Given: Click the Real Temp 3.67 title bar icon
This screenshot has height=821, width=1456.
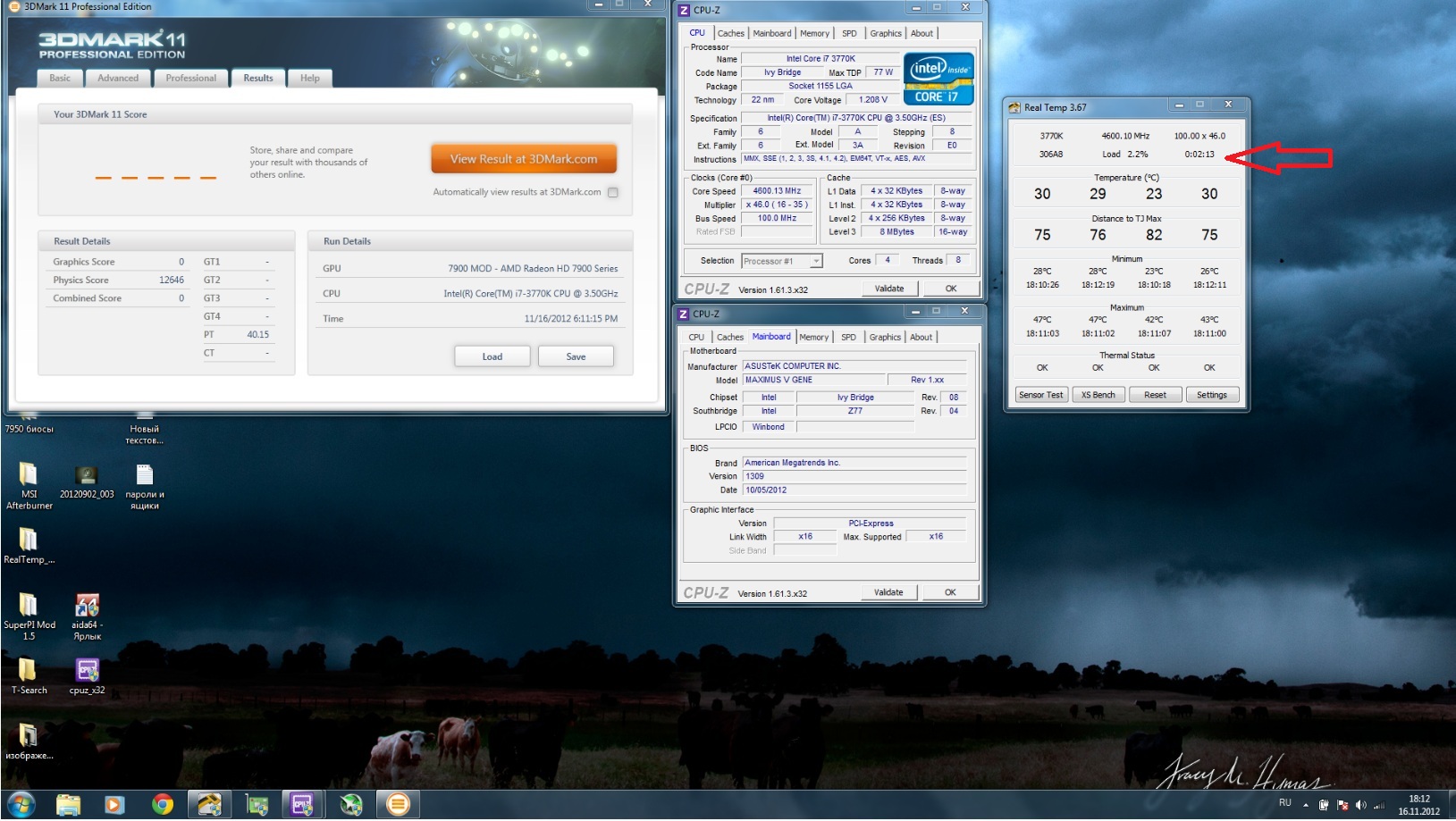Looking at the screenshot, I should coord(1014,107).
